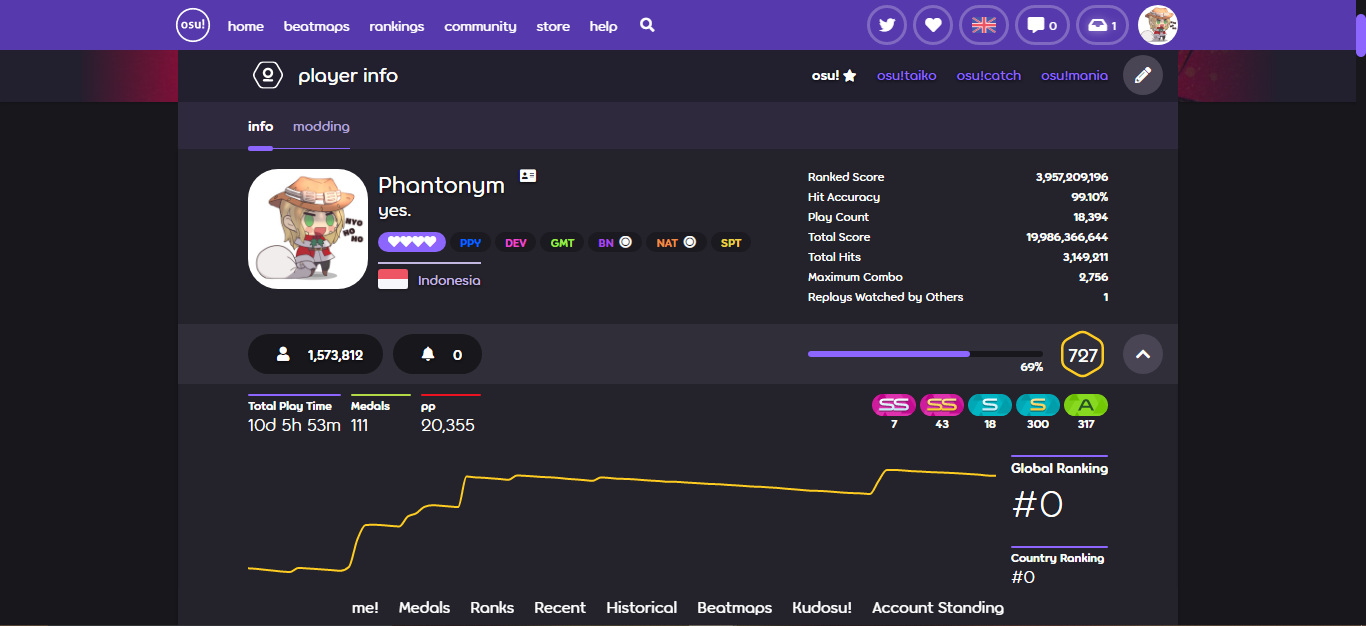Click the silver SS rank badge with 7
The image size is (1366, 626).
(x=894, y=405)
